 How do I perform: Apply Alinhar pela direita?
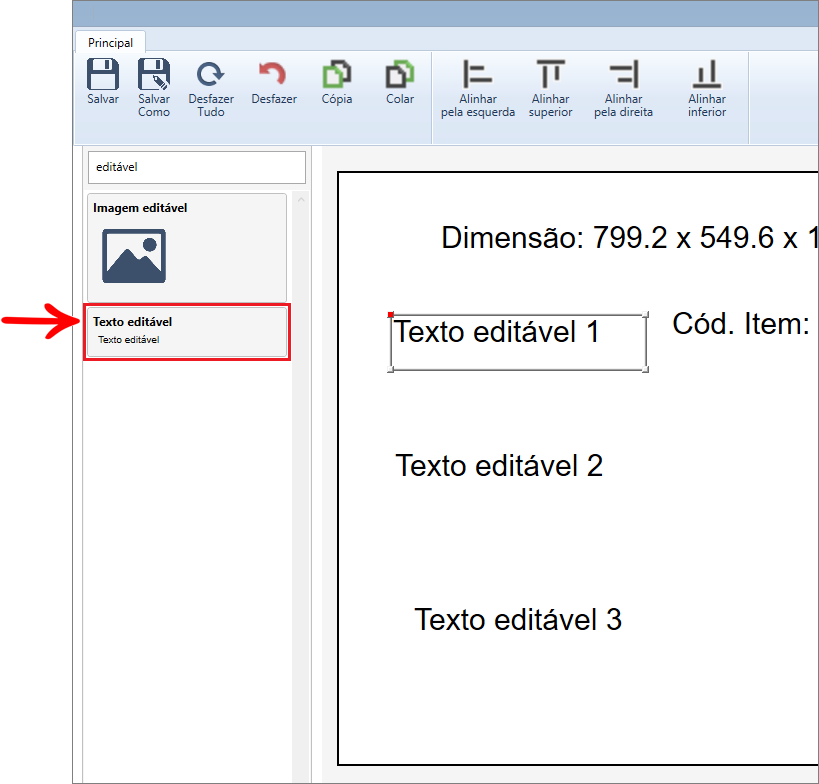tap(623, 89)
